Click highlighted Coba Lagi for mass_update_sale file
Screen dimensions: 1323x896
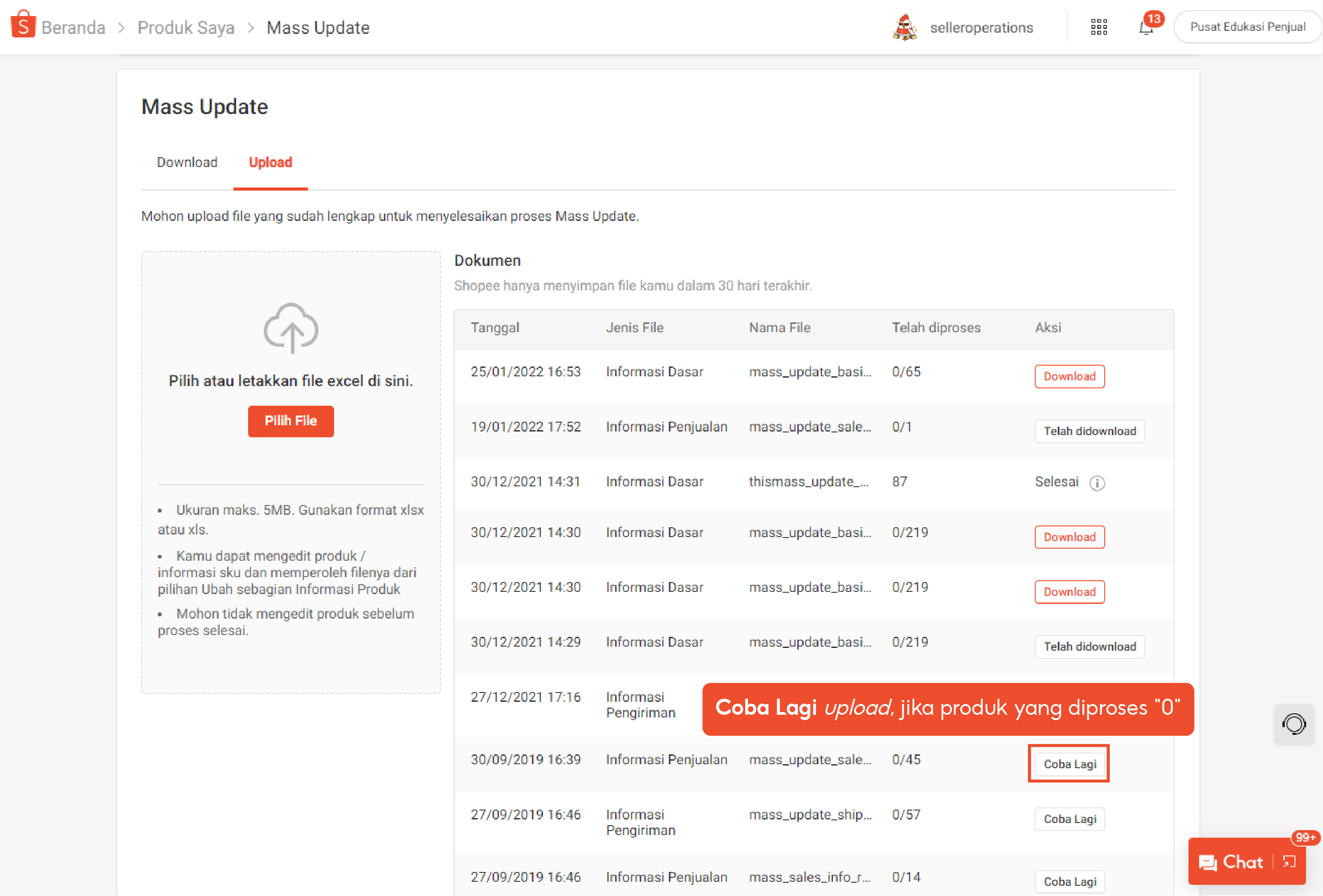click(x=1069, y=764)
